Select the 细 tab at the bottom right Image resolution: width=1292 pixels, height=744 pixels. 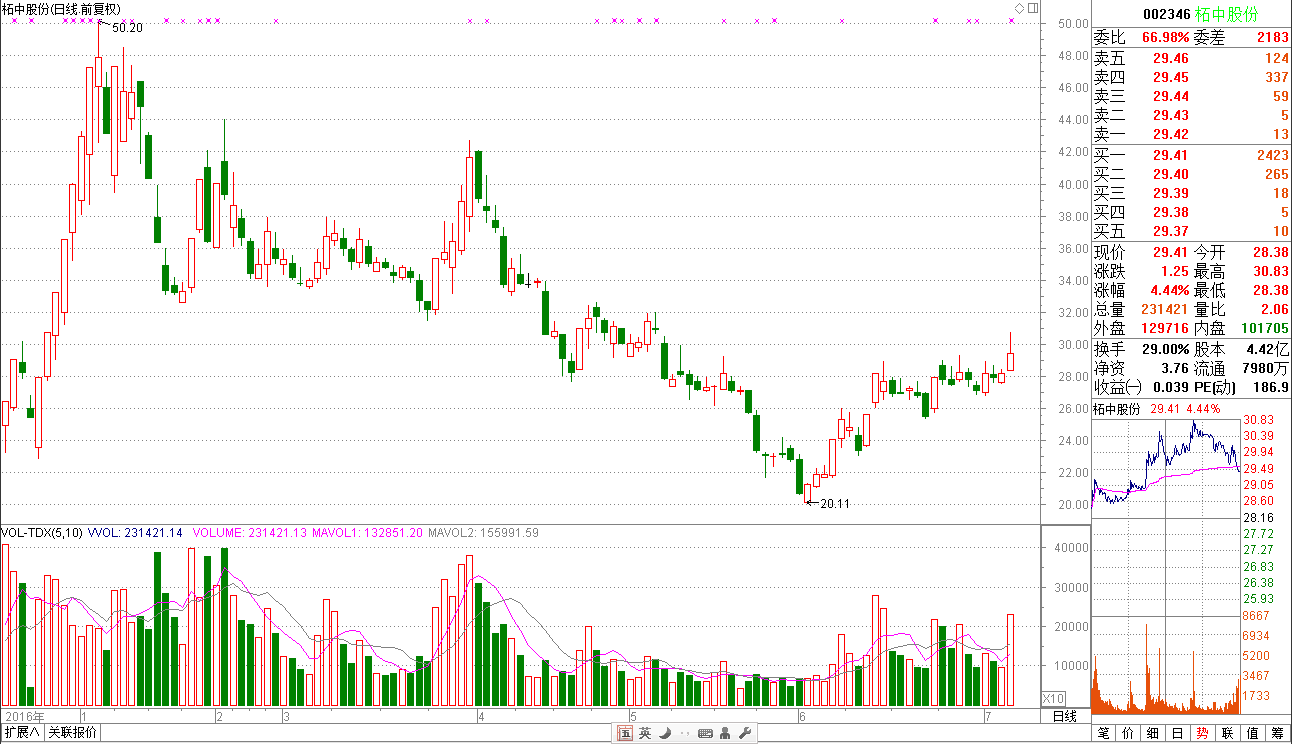pos(1153,733)
